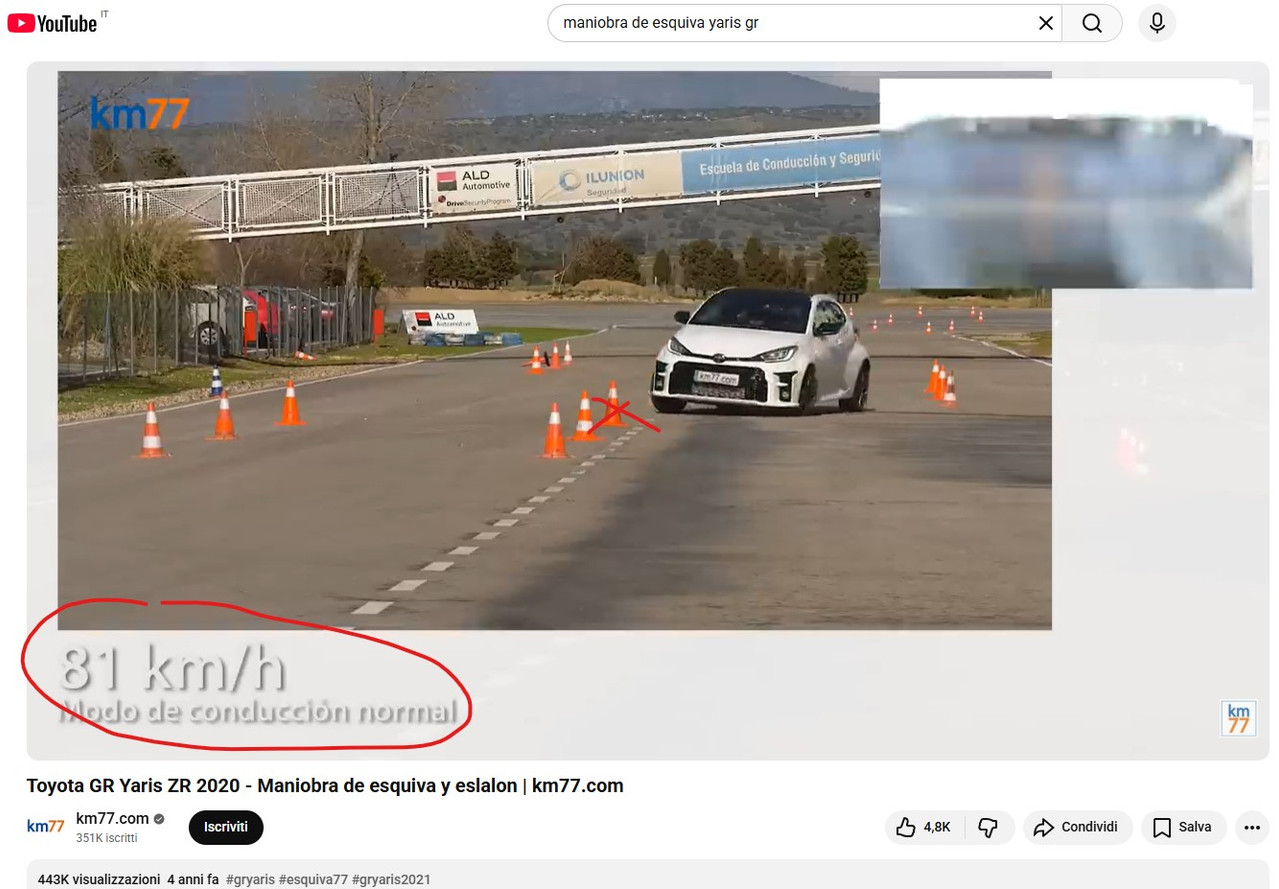Dislike the video with the thumbs-down
1279x889 pixels.
[989, 827]
